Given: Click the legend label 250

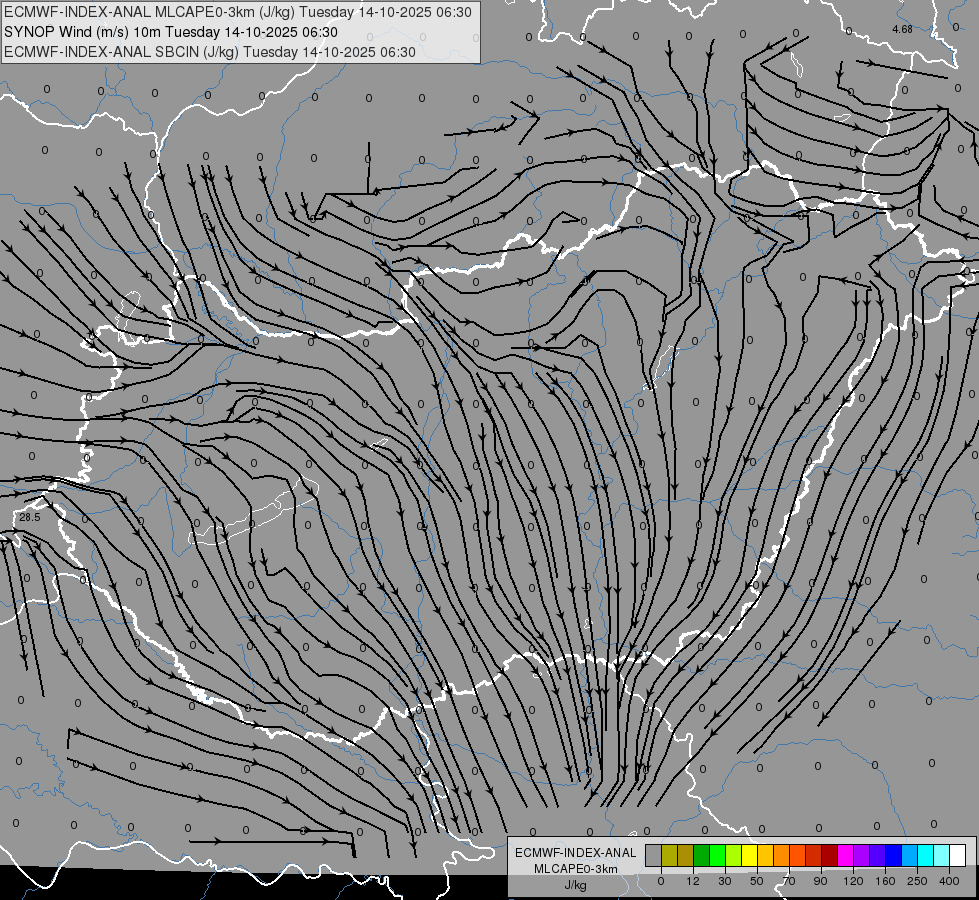Looking at the screenshot, I should point(917,881).
